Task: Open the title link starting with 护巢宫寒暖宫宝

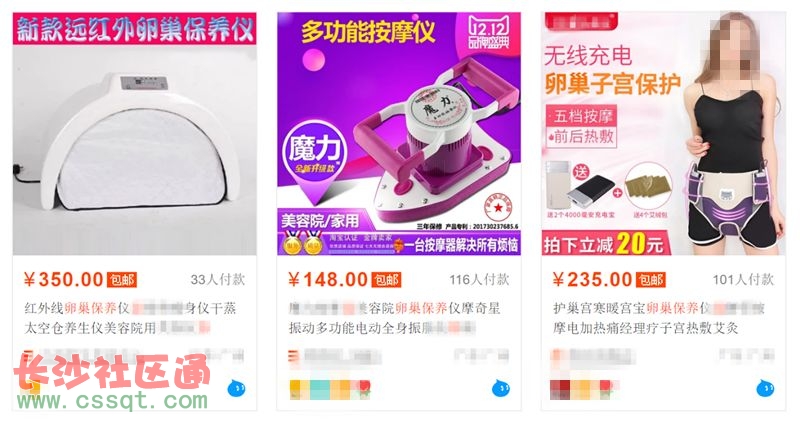Action: (659, 318)
